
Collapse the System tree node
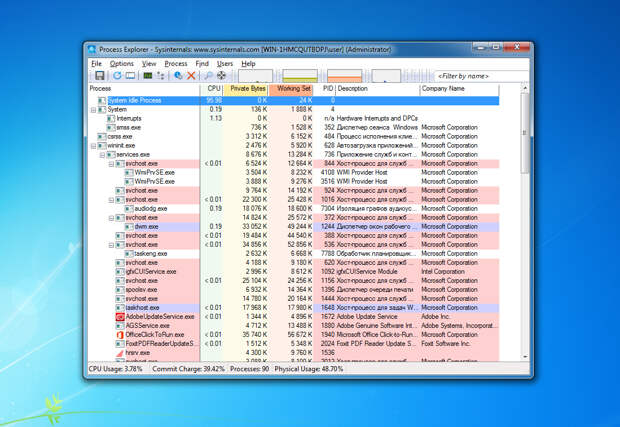coord(93,110)
